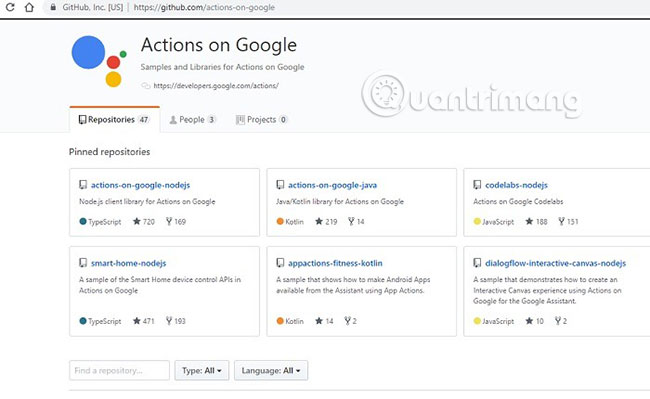View 188 stargazers of codelabs-nodejs
Image resolution: width=650 pixels, height=399 pixels.
pos(536,222)
